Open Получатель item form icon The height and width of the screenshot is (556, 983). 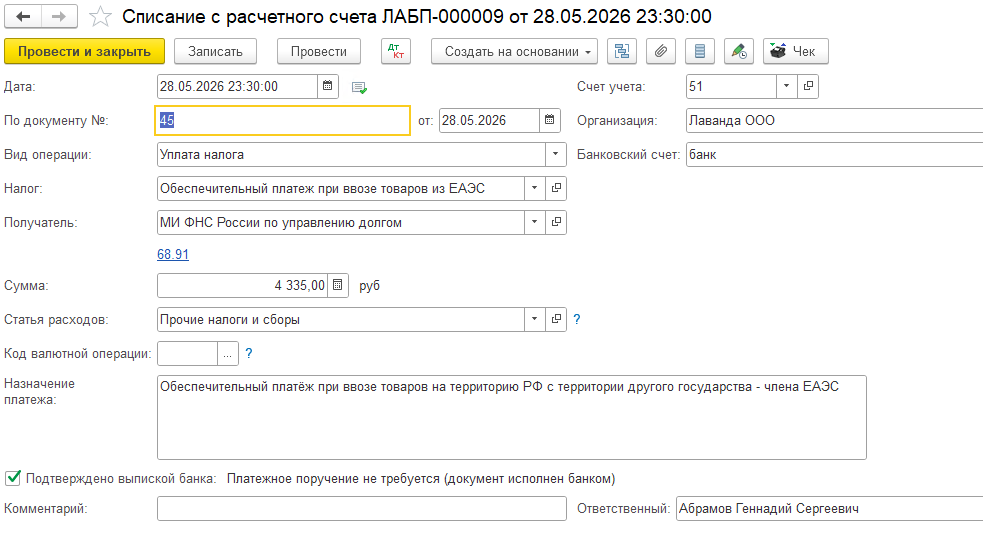(555, 222)
